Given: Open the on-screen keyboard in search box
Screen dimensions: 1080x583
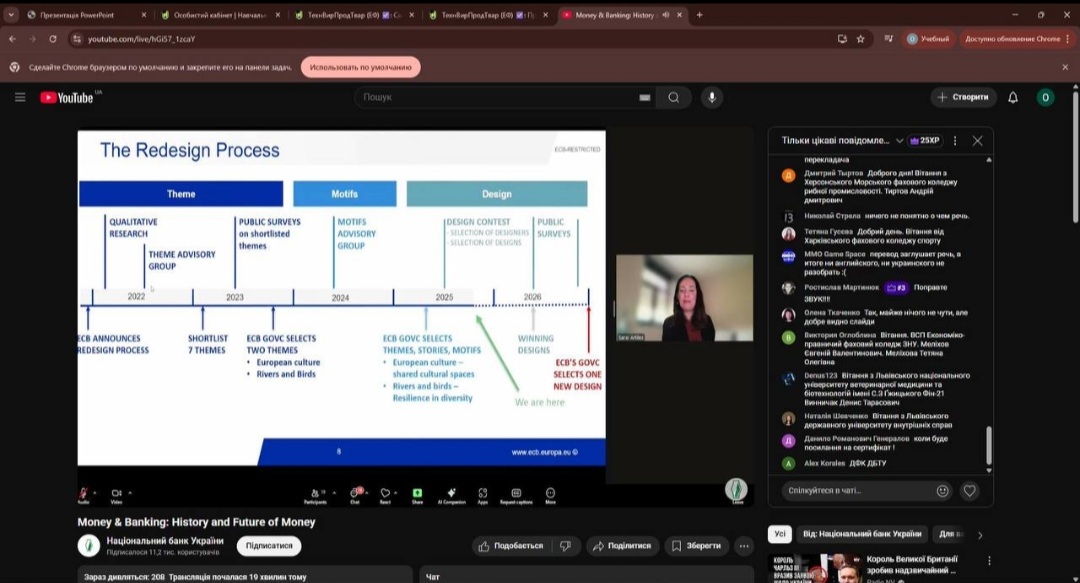Looking at the screenshot, I should coord(644,97).
